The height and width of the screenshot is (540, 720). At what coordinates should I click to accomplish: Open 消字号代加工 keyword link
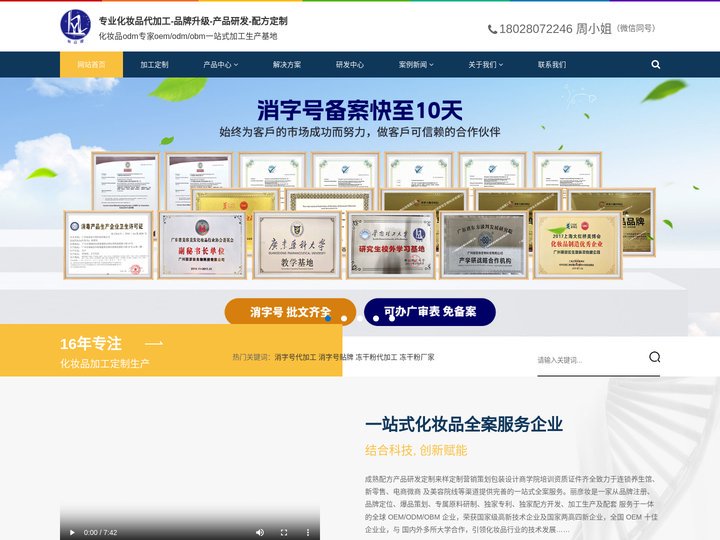pyautogui.click(x=295, y=357)
